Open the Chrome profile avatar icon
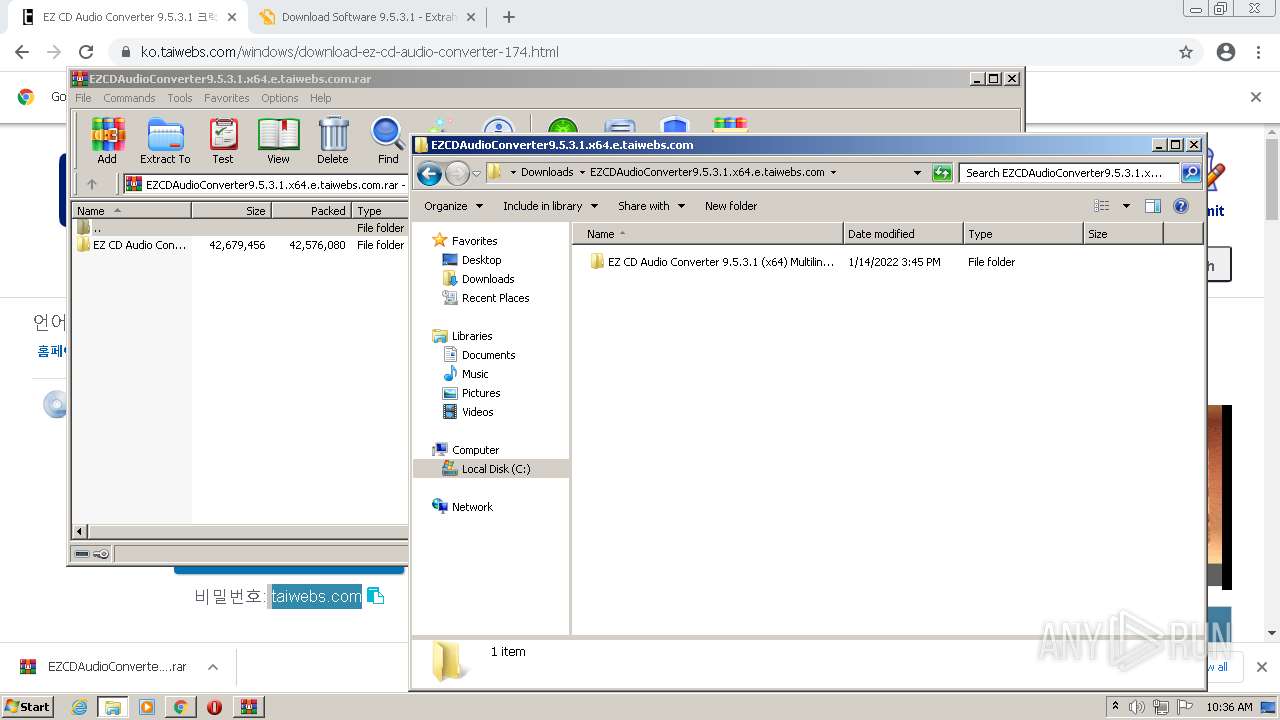1280x720 pixels. (x=1226, y=52)
